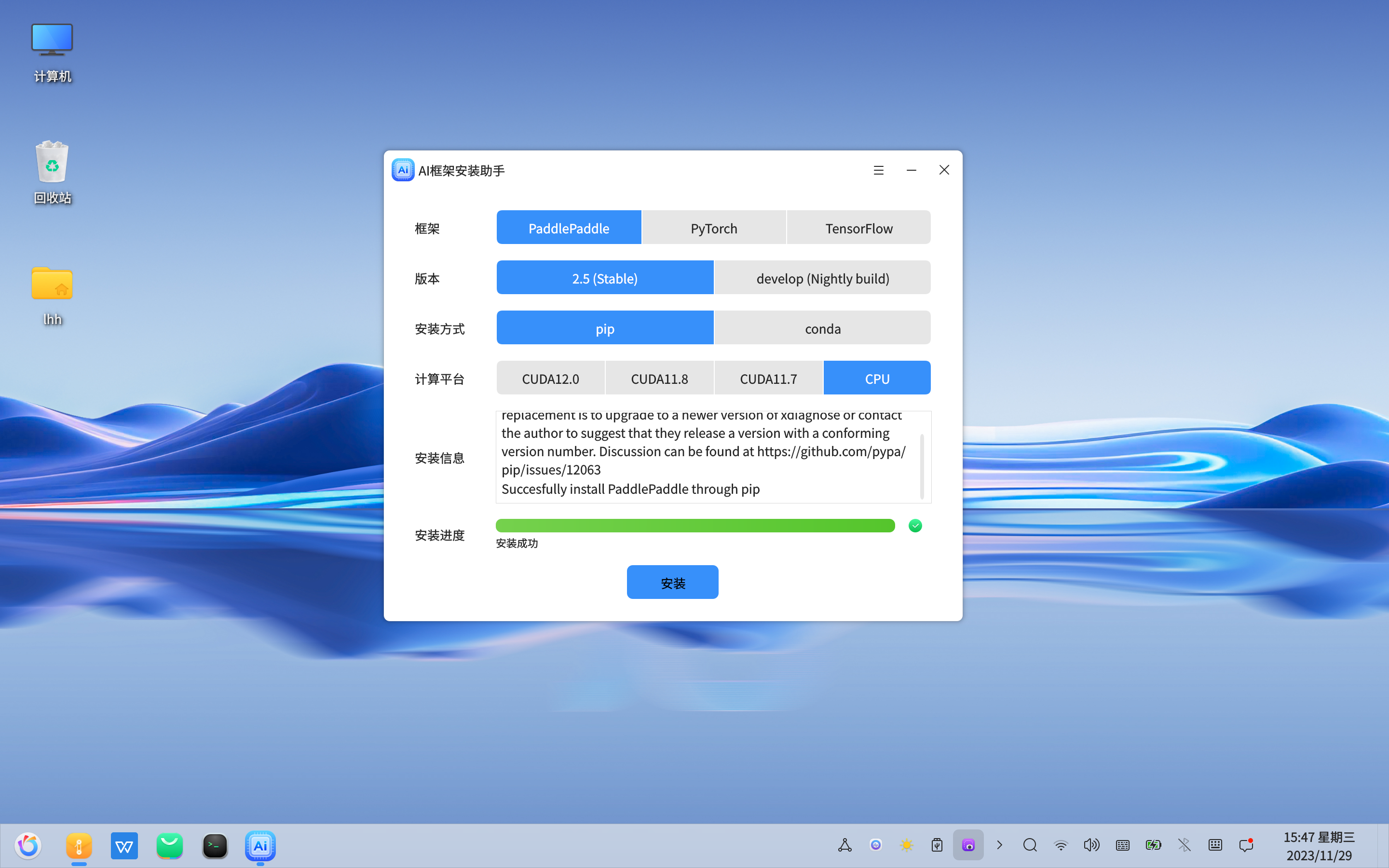
Task: Open volume control in system tray
Action: click(1091, 845)
